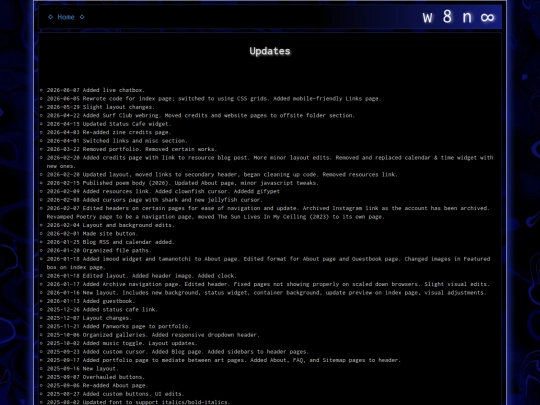
Task: Select the 2026-01-18 Edited layout, added header image entry
Action: point(142,276)
